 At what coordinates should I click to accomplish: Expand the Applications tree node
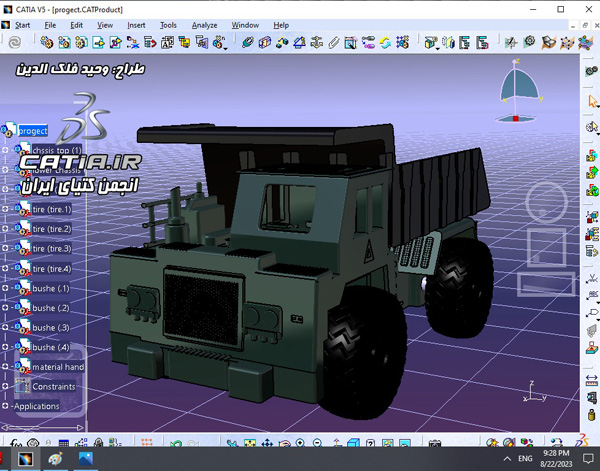point(5,406)
